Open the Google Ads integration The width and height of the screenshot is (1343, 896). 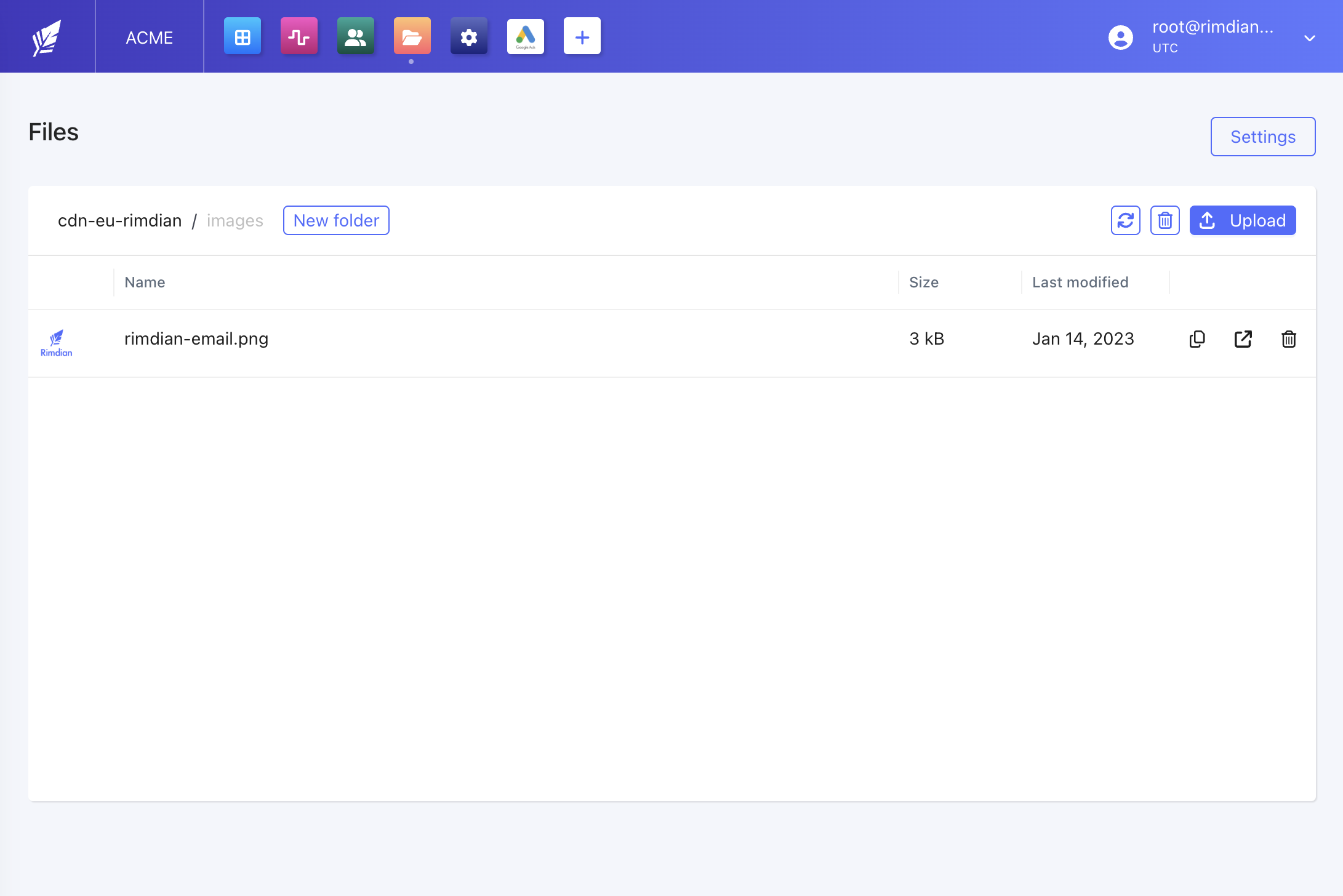click(525, 36)
